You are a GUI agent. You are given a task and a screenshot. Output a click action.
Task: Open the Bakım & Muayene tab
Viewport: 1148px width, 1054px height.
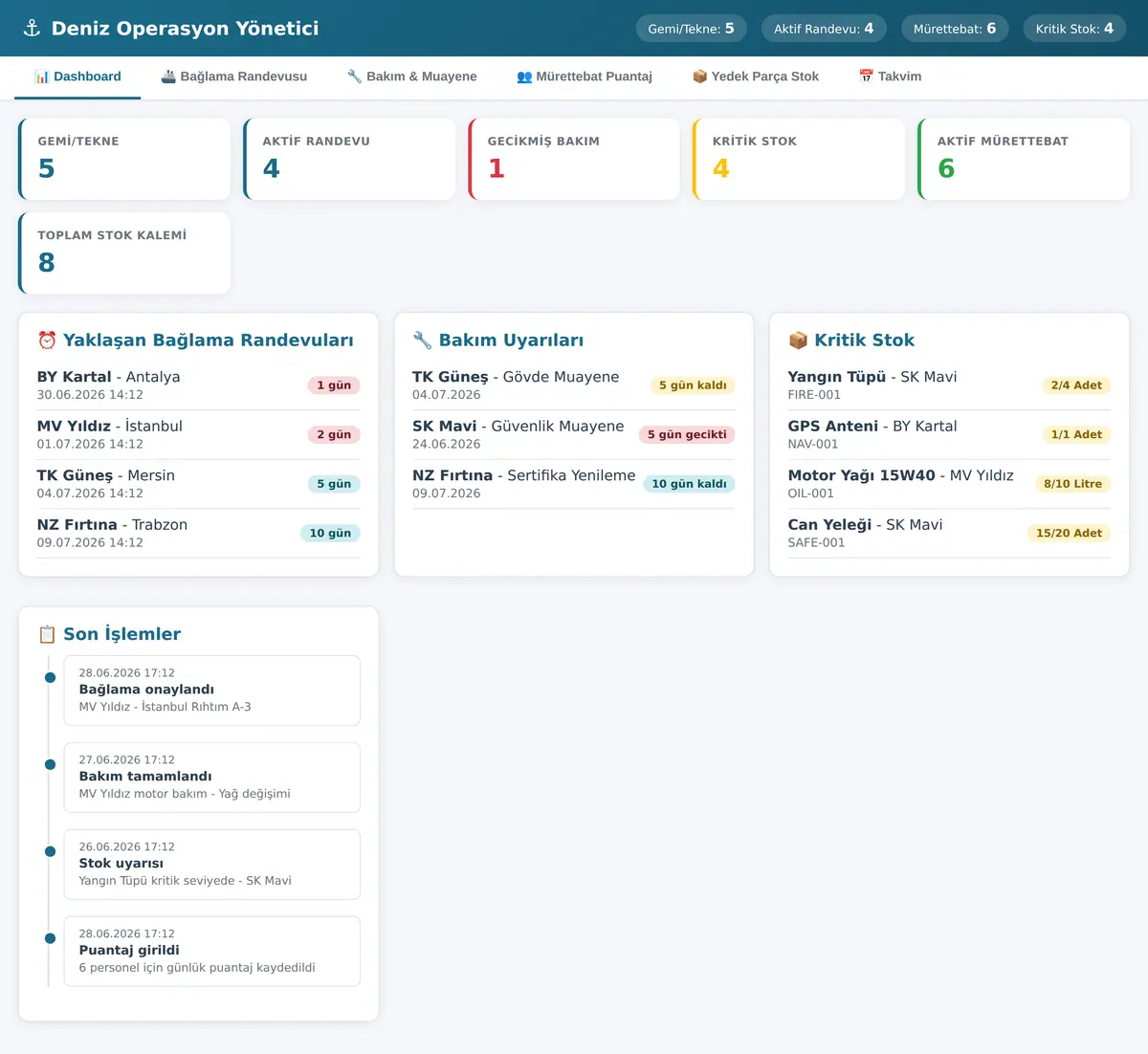click(x=411, y=77)
